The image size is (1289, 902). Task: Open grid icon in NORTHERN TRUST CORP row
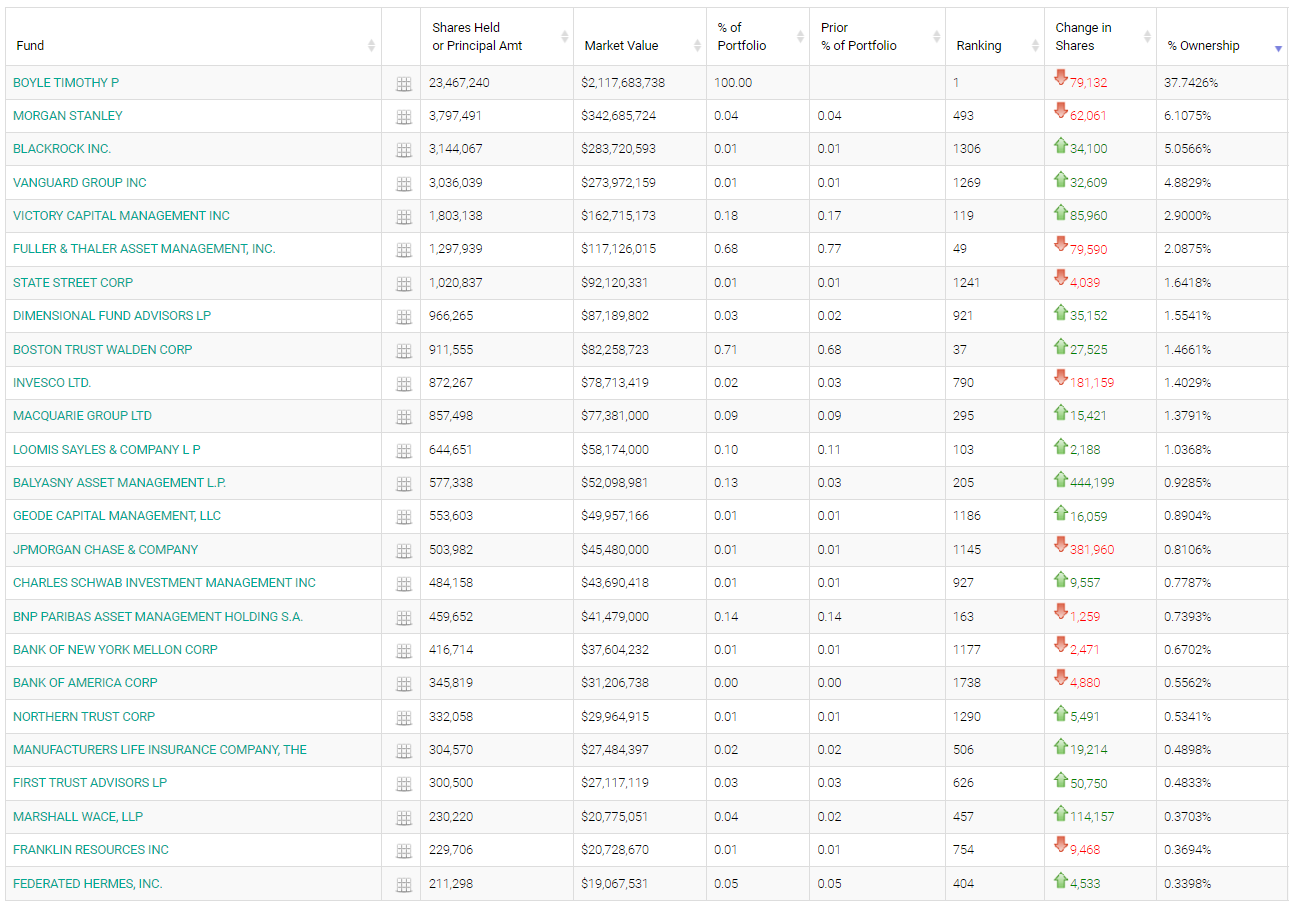(404, 718)
